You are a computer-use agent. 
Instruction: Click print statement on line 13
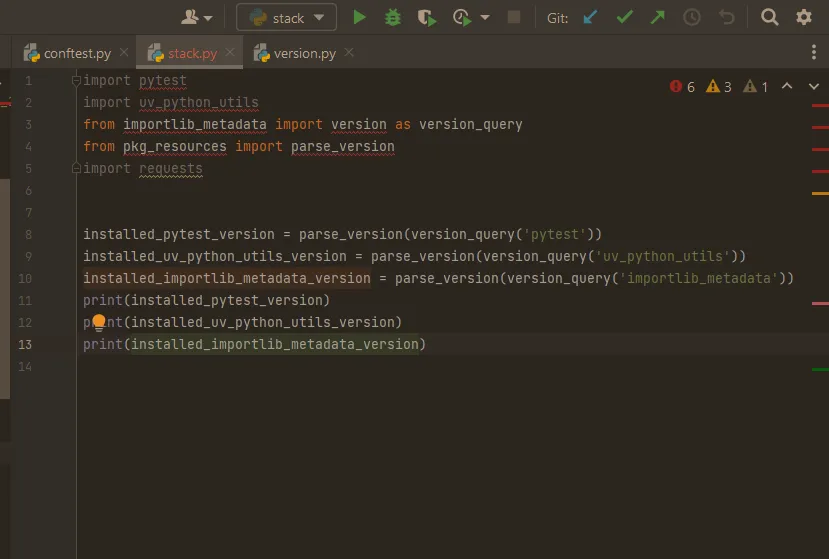[254, 344]
